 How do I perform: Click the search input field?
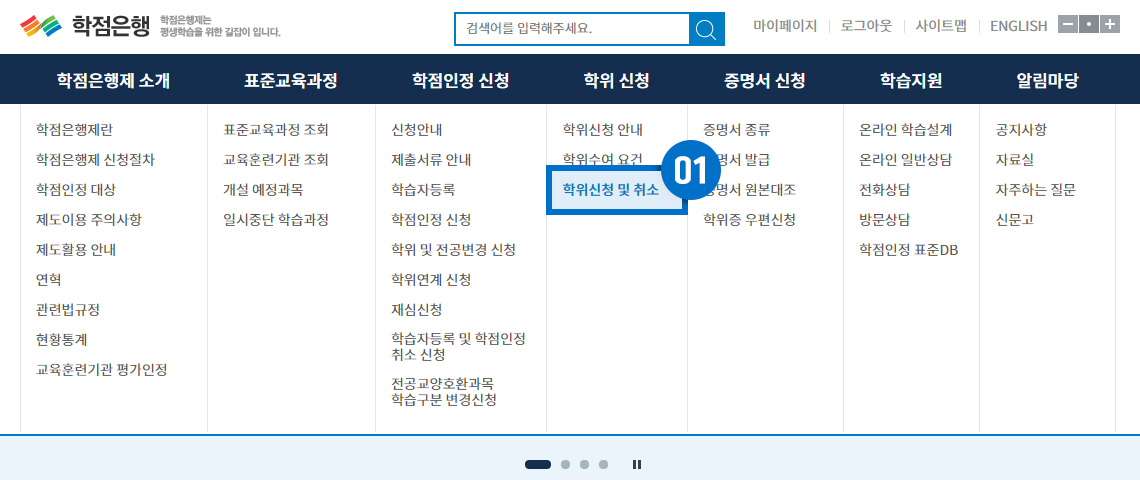click(x=571, y=29)
